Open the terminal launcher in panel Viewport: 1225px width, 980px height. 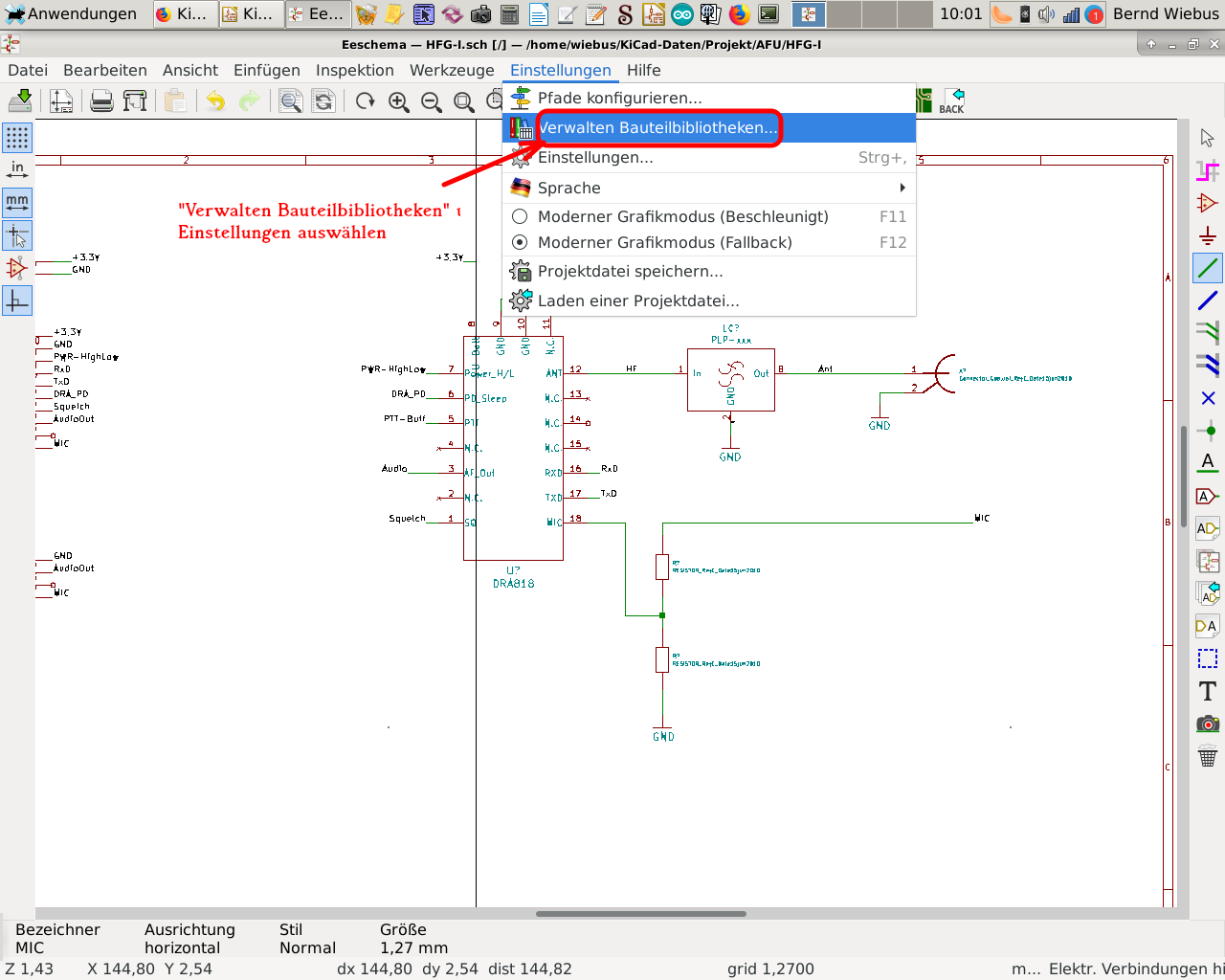click(x=768, y=13)
